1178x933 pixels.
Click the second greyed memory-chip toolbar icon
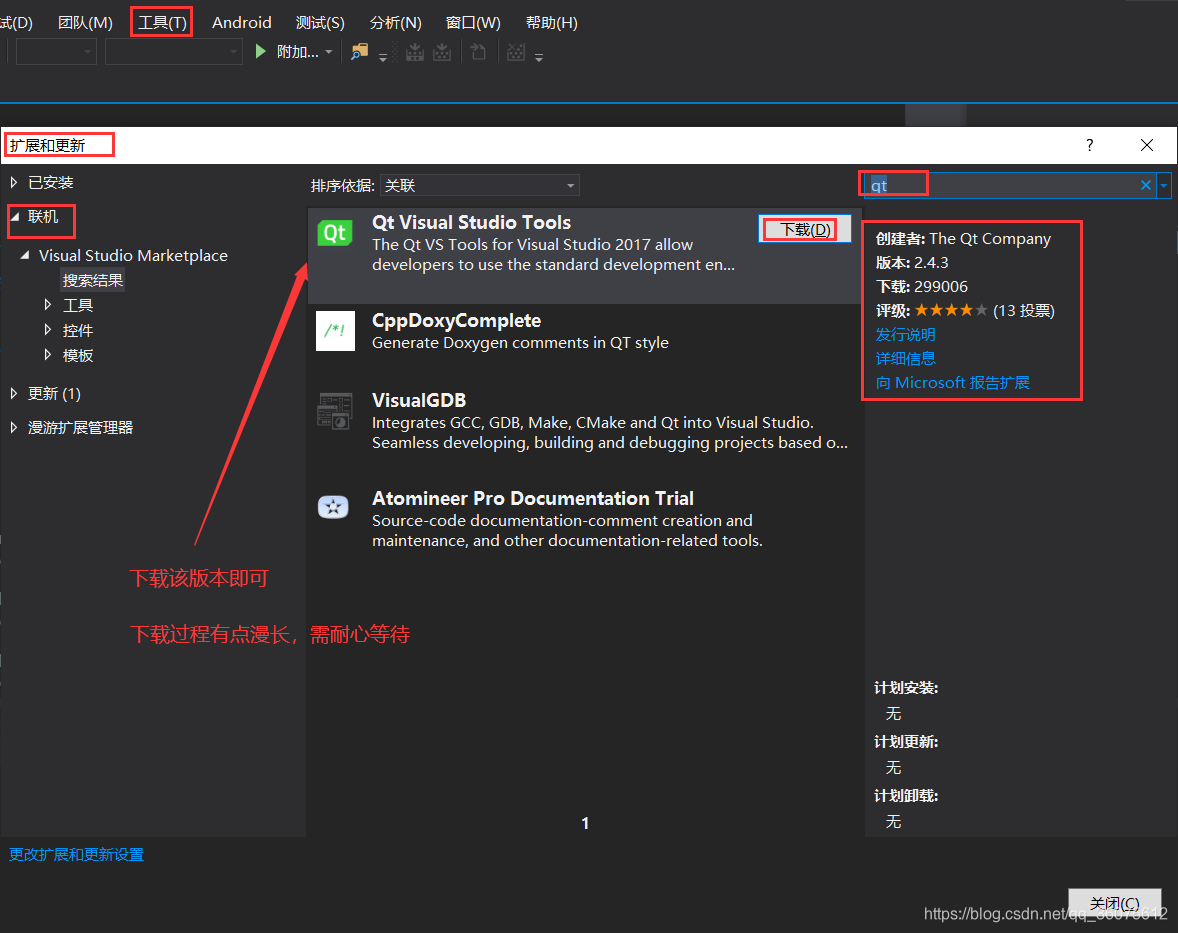pos(443,52)
